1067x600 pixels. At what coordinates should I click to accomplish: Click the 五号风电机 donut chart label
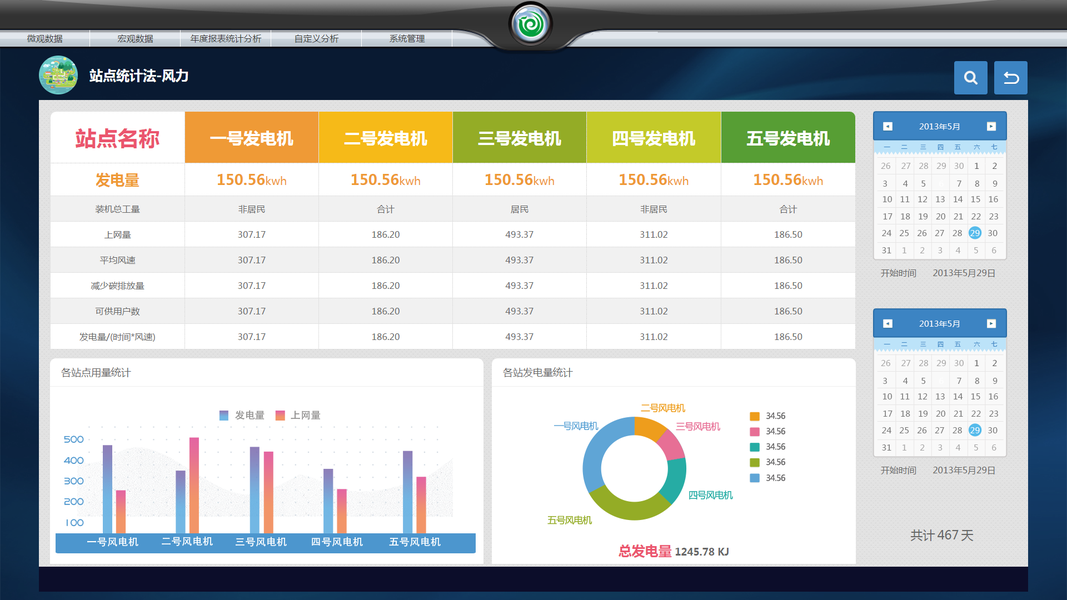tap(570, 520)
